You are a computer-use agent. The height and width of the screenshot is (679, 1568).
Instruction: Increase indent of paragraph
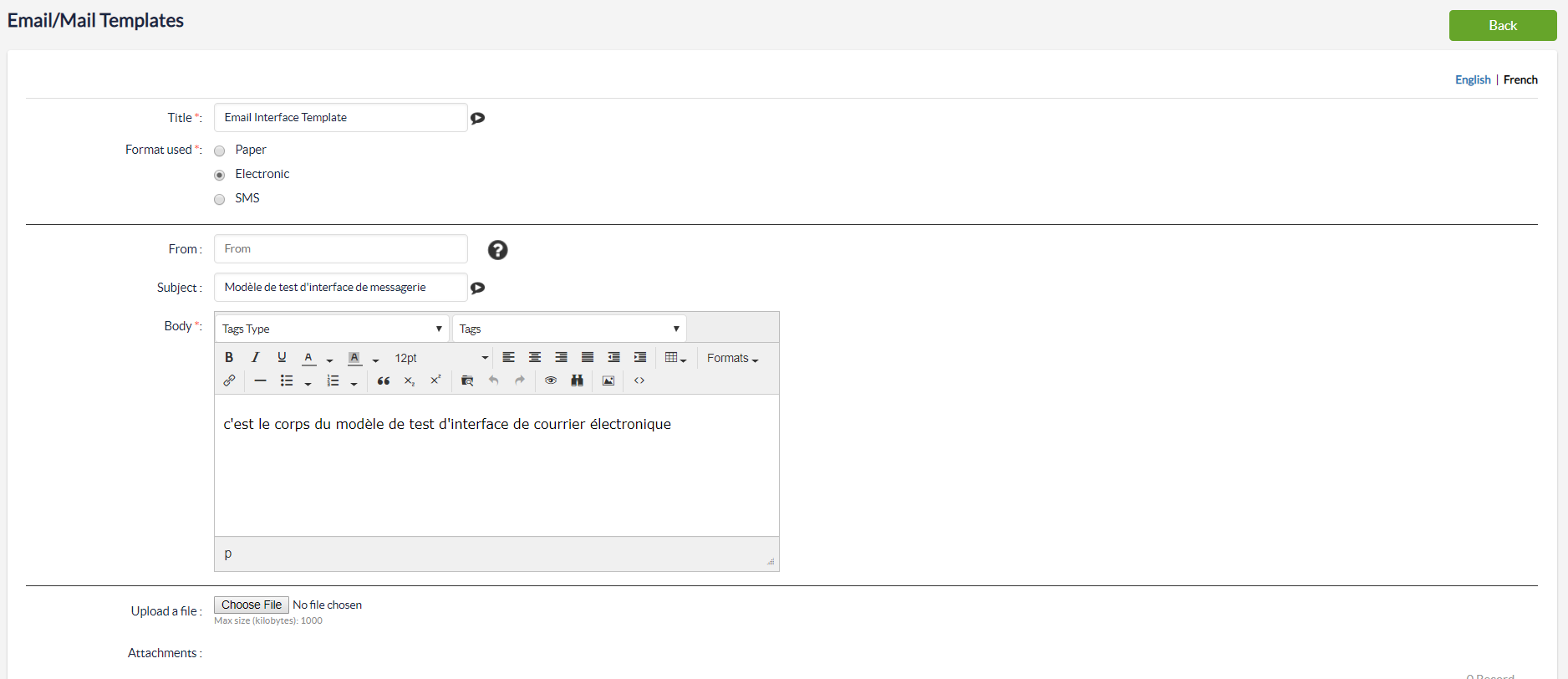(x=640, y=358)
